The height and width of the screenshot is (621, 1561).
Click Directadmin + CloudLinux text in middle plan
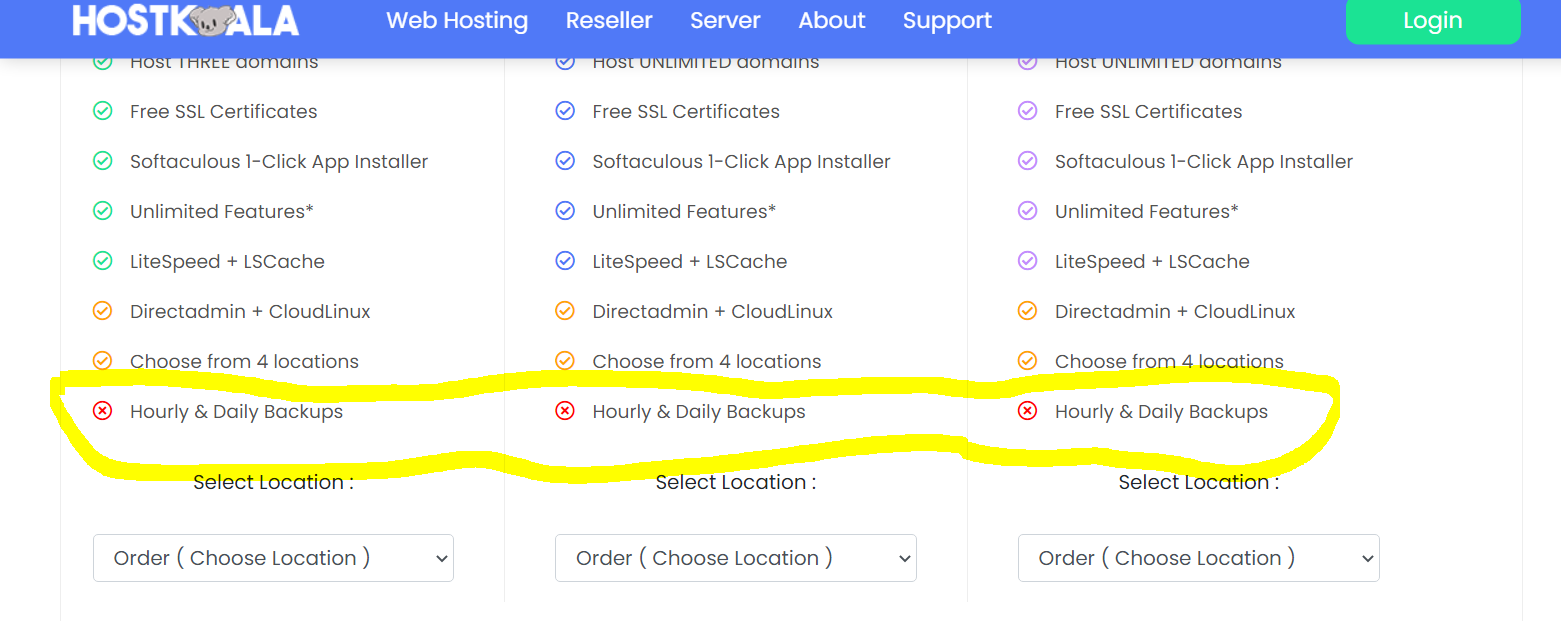[713, 311]
